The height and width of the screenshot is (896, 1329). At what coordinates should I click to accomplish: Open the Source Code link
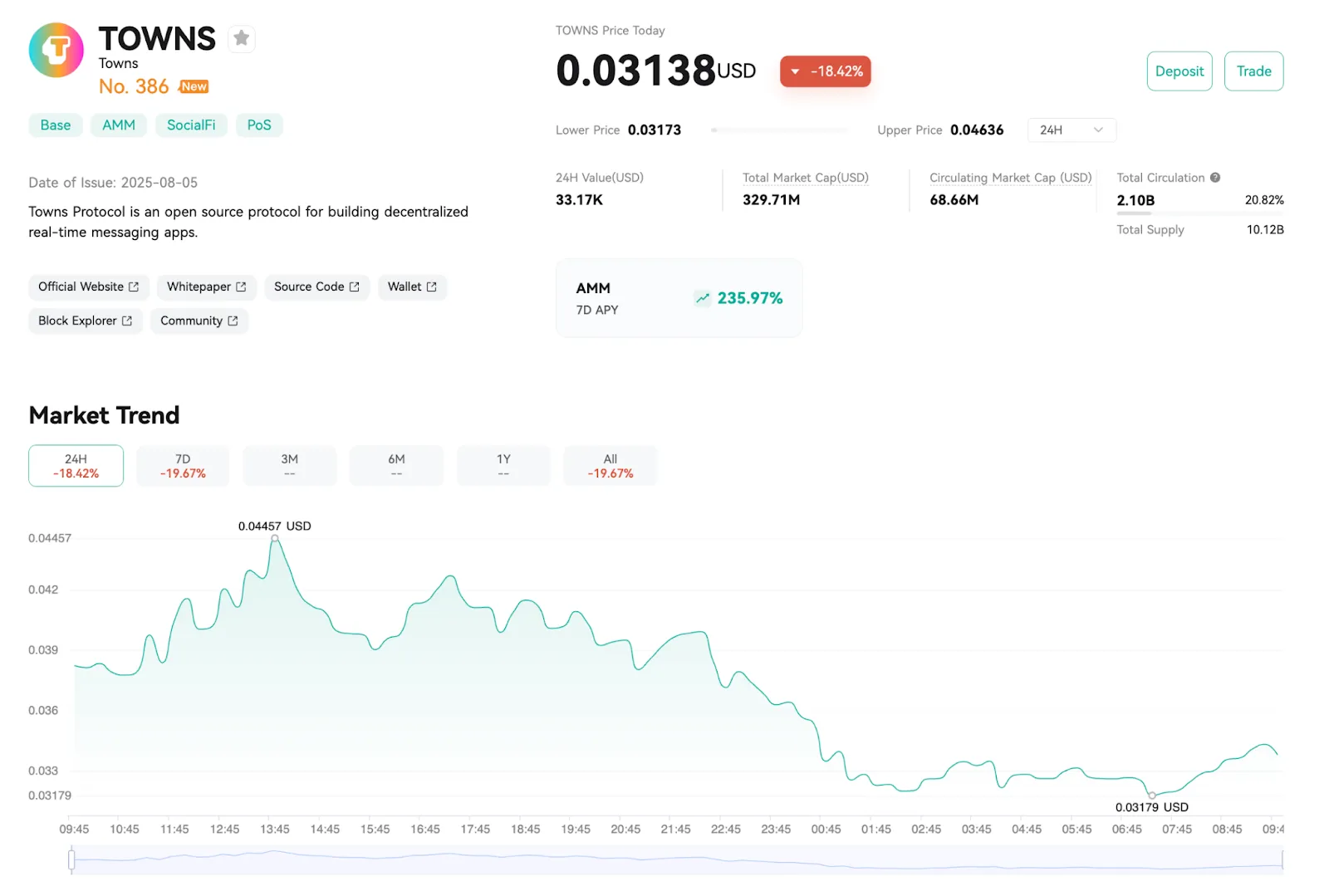[x=317, y=286]
